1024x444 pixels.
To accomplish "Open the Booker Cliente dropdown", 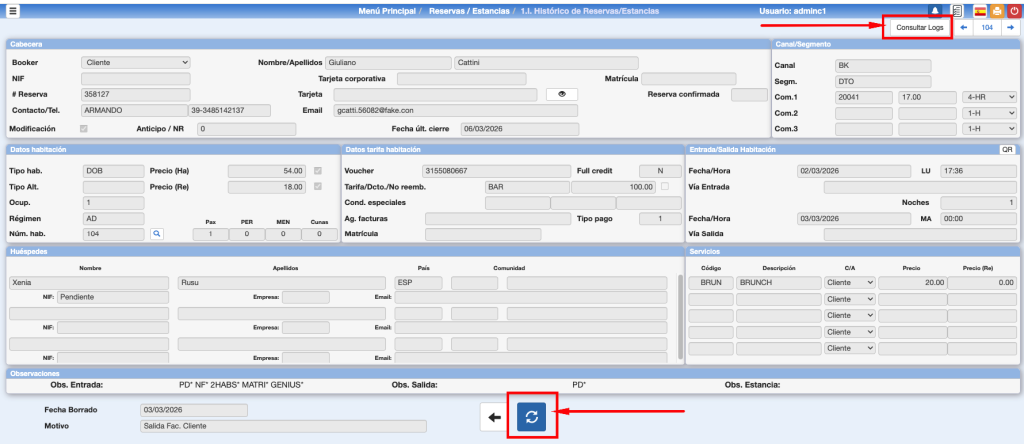I will point(135,62).
